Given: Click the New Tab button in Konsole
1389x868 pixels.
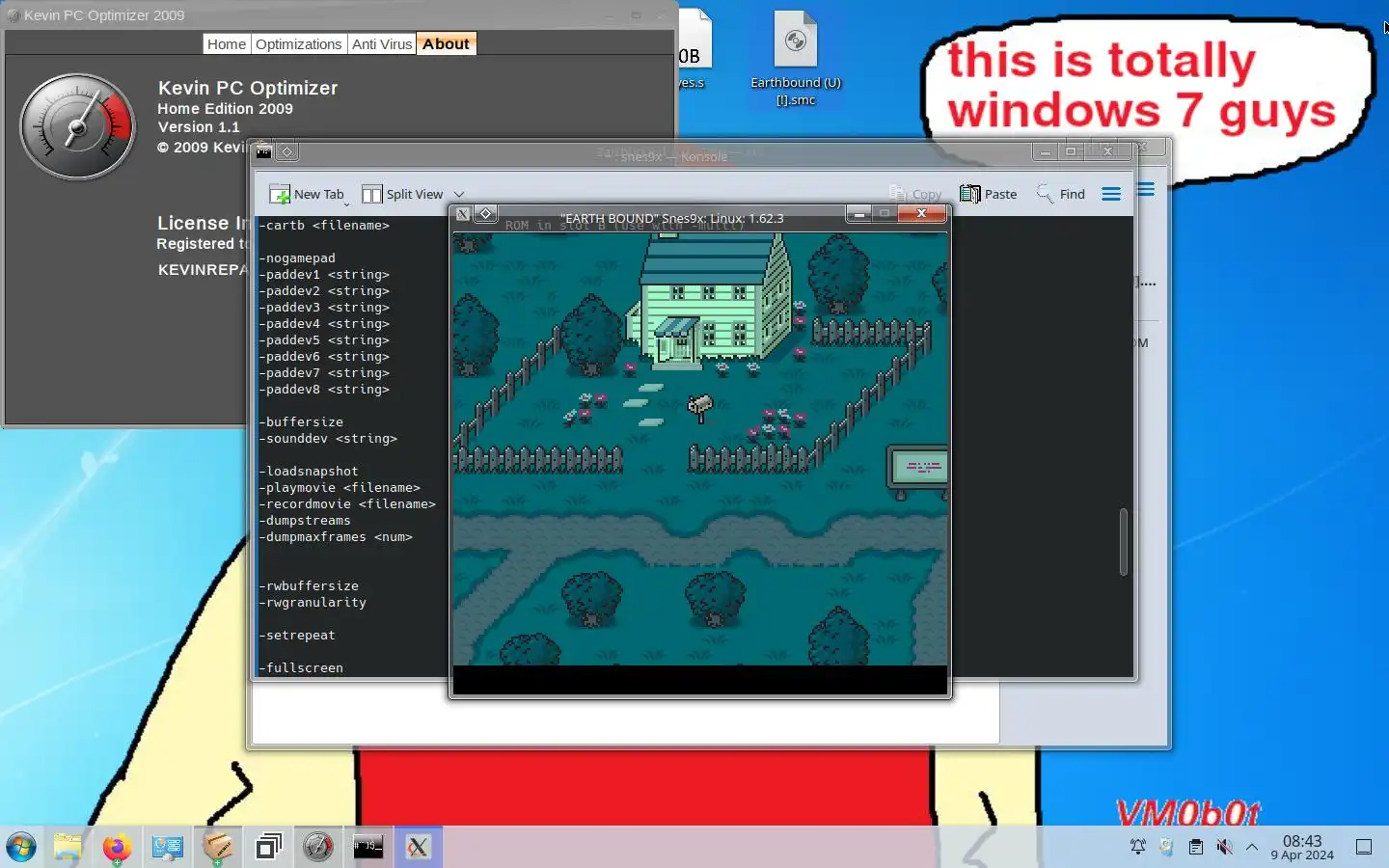Looking at the screenshot, I should click(306, 194).
